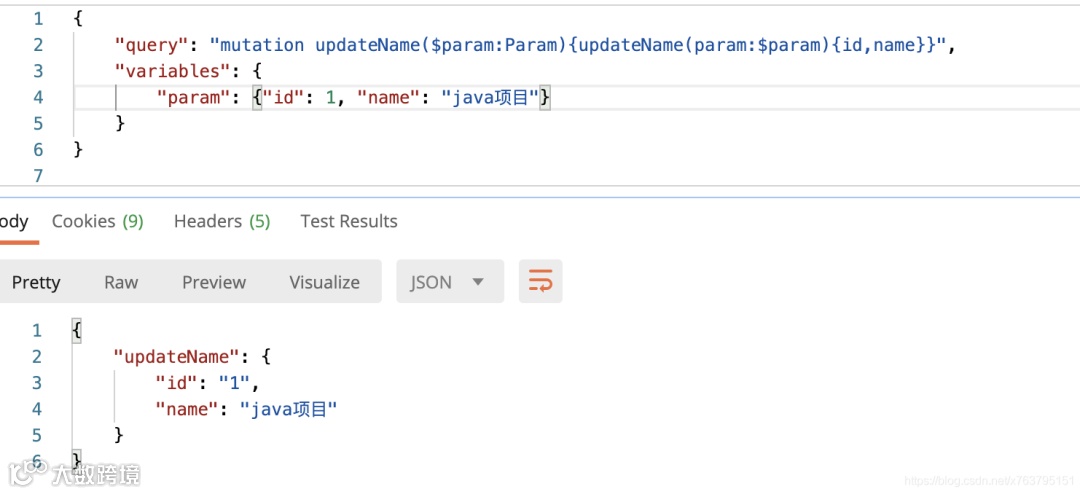This screenshot has width=1080, height=494.
Task: Select the Raw view button
Action: pyautogui.click(x=121, y=282)
